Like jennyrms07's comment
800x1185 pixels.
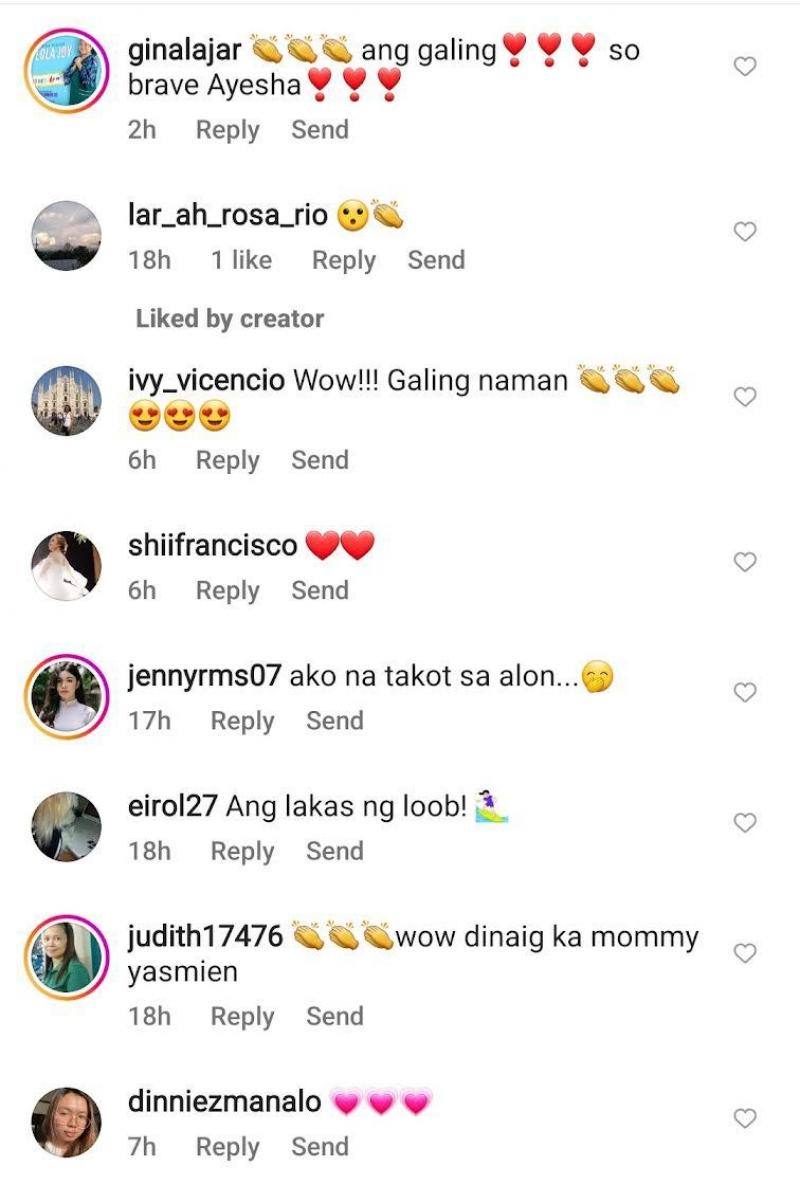745,692
